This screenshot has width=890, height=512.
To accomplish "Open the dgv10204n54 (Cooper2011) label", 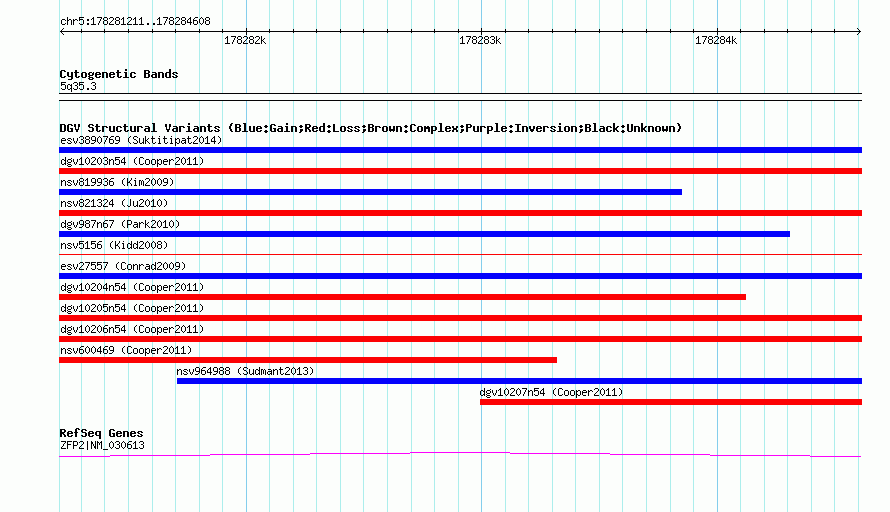I will tap(132, 287).
